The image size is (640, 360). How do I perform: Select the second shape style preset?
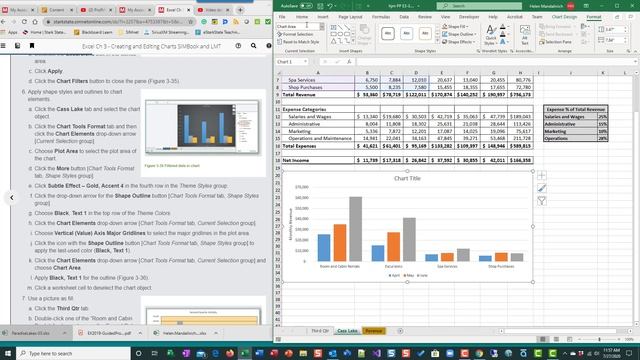[x=406, y=33]
